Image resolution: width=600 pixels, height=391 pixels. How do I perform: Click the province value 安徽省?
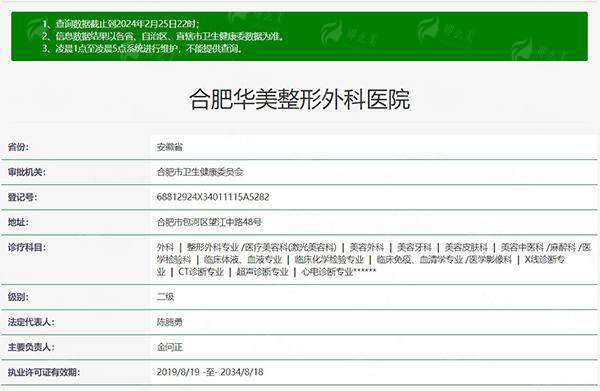pyautogui.click(x=170, y=147)
